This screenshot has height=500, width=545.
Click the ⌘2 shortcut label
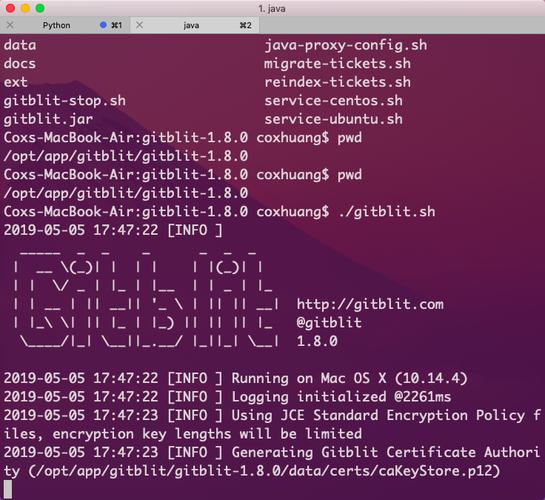point(245,25)
